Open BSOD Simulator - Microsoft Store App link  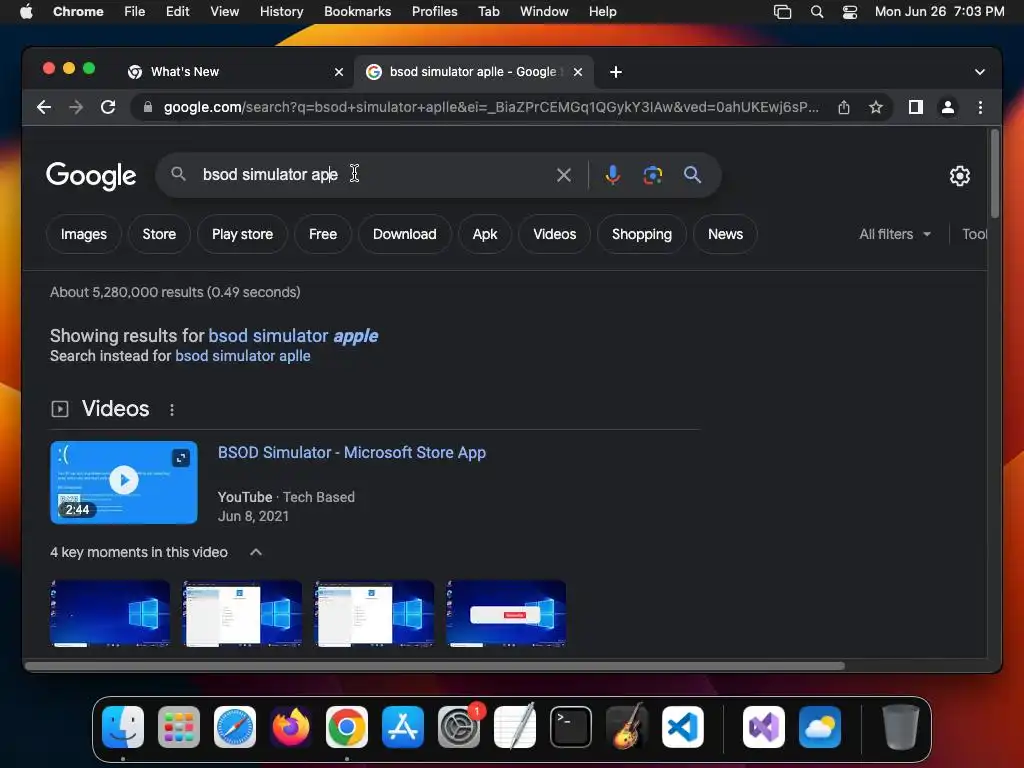point(351,453)
